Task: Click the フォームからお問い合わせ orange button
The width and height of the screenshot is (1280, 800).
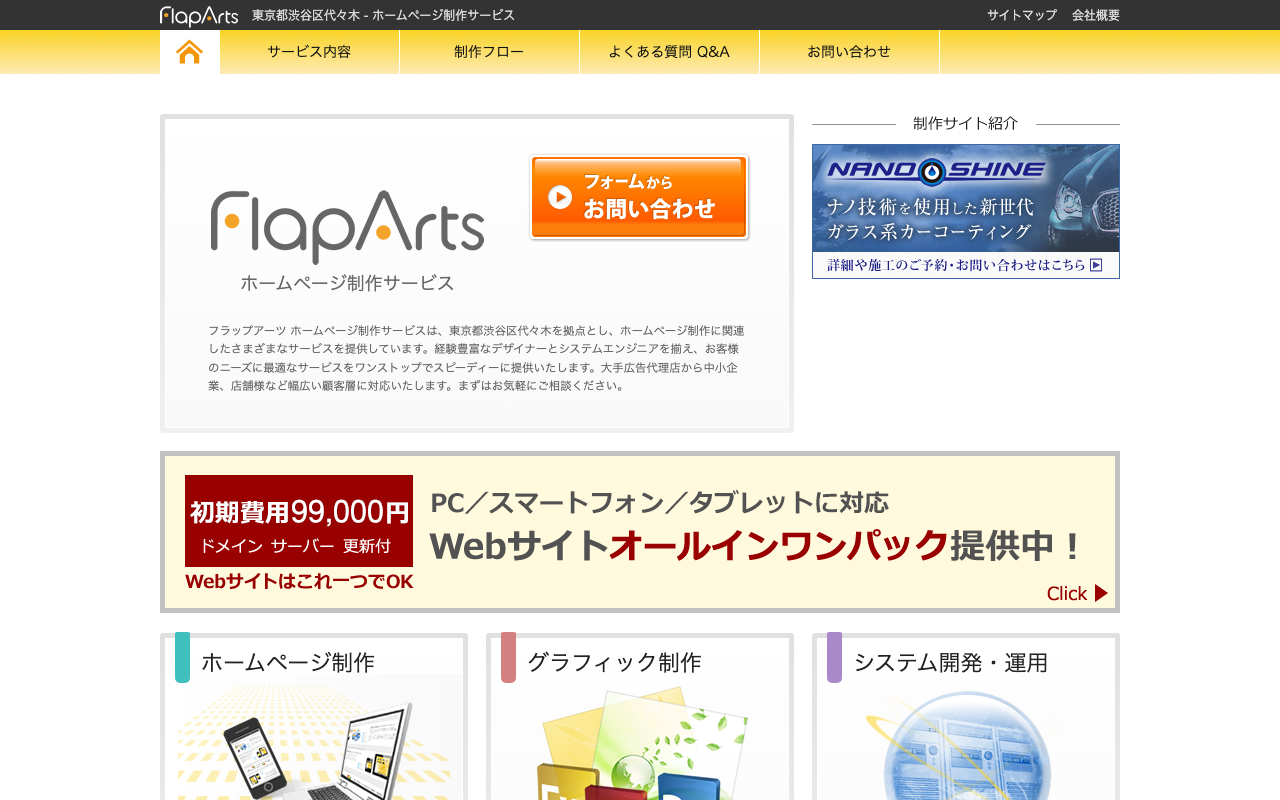Action: (639, 197)
